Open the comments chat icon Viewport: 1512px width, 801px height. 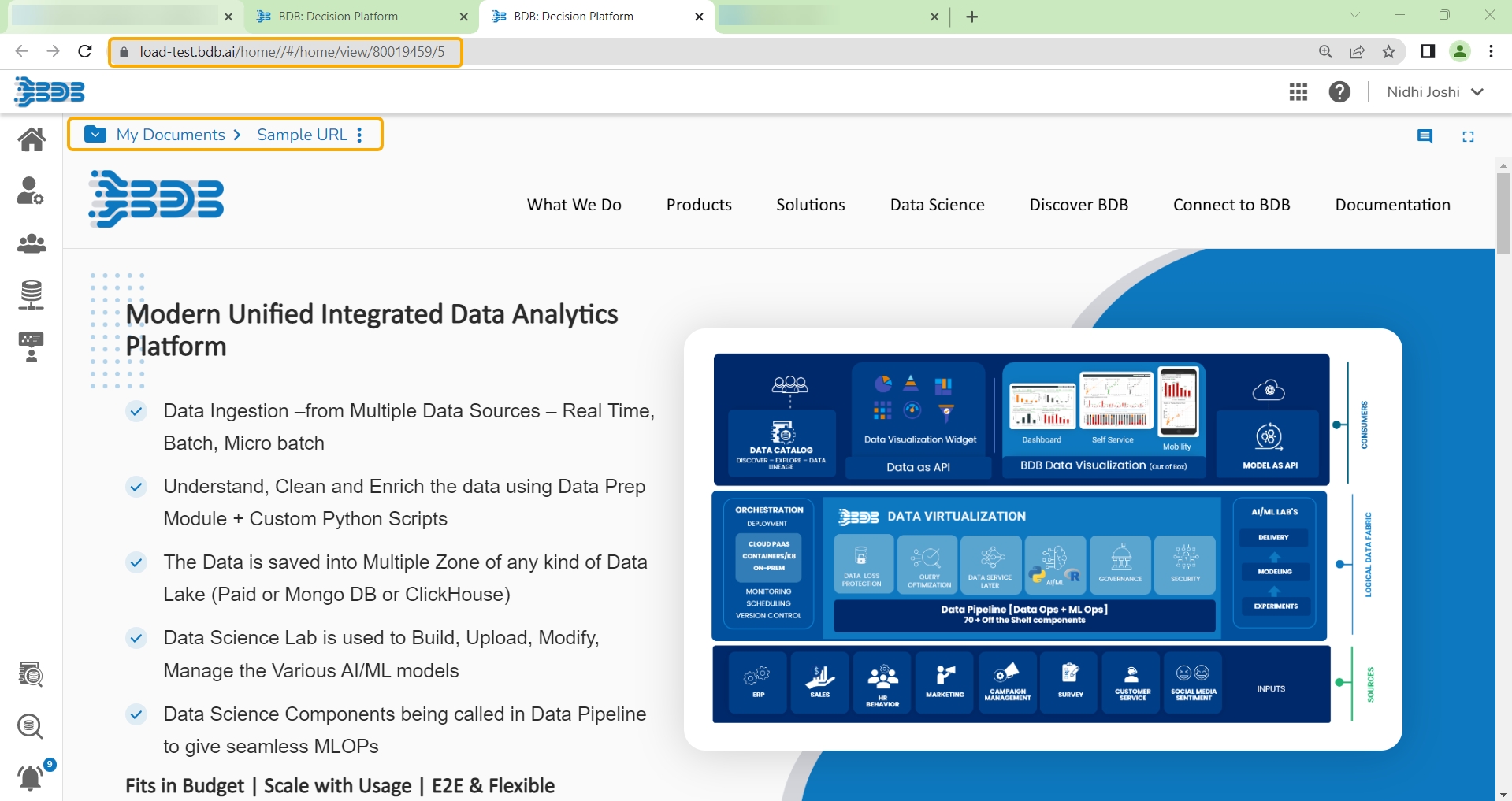(x=1425, y=136)
